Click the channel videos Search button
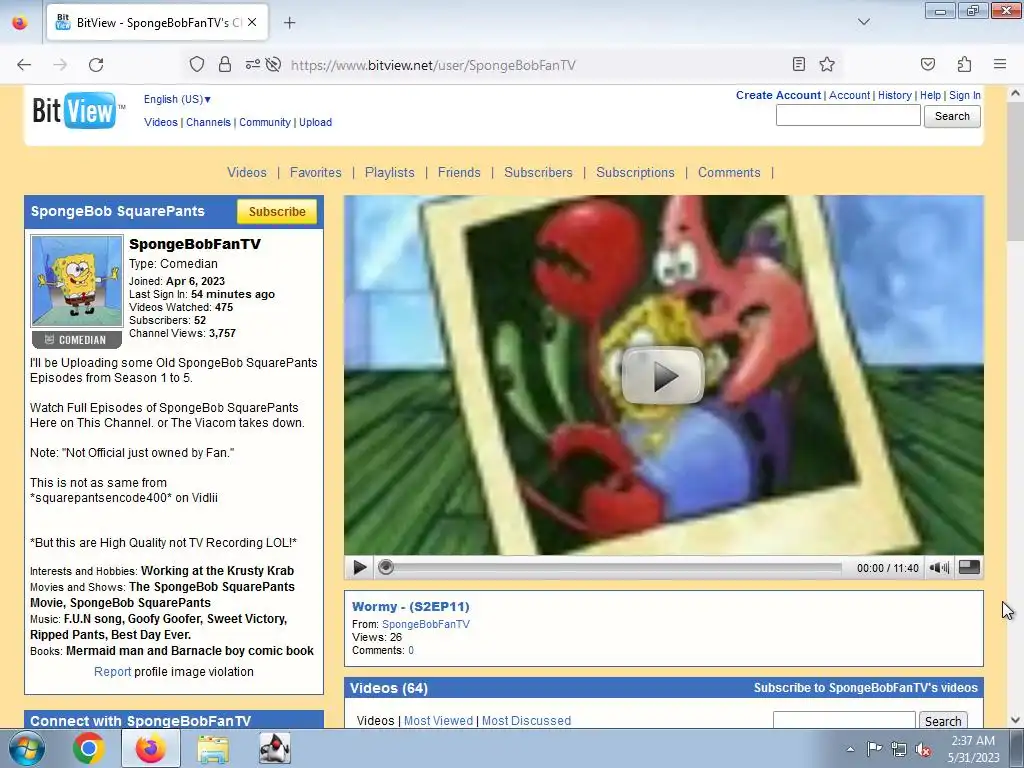 point(943,720)
